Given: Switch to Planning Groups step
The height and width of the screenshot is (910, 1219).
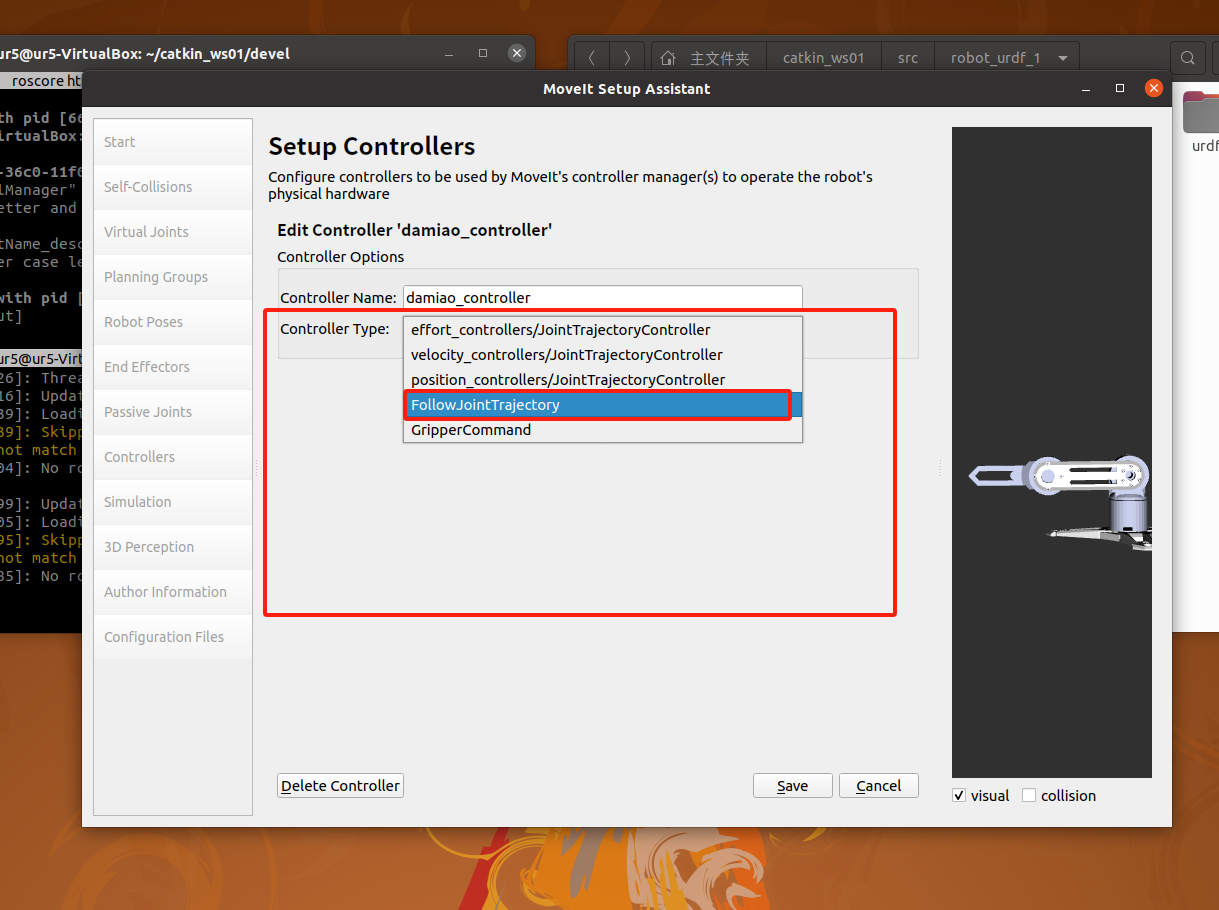Looking at the screenshot, I should click(x=172, y=277).
